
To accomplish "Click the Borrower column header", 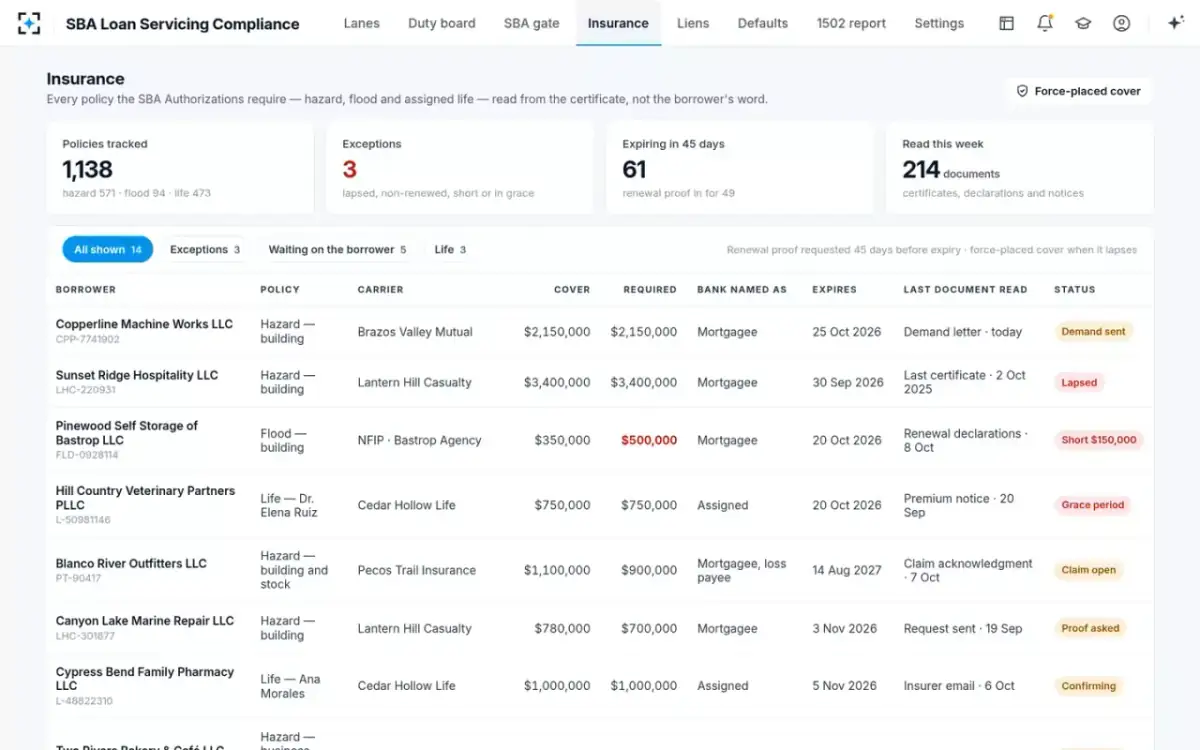I will click(86, 290).
